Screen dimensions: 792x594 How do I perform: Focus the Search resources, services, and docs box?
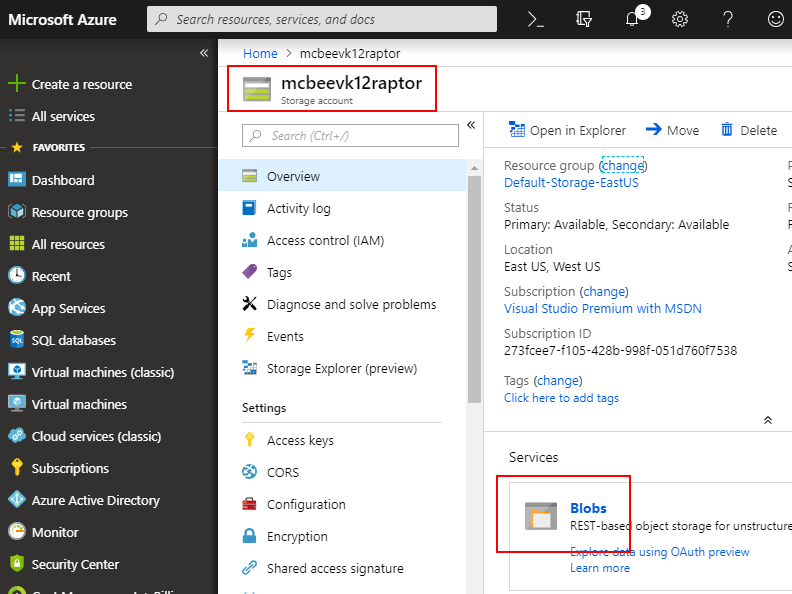(322, 19)
